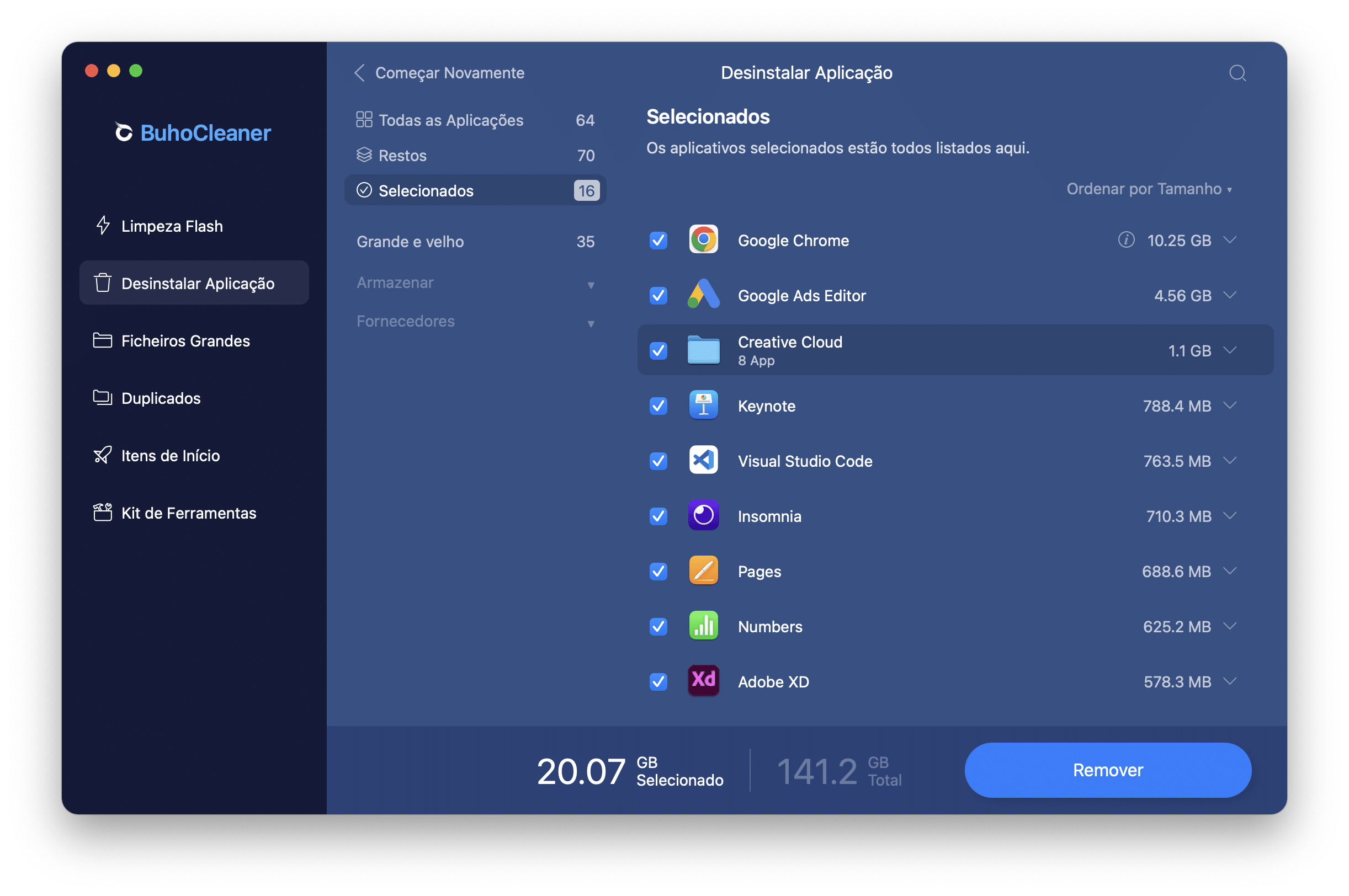Click the info icon beside Google Chrome size

pos(1125,239)
